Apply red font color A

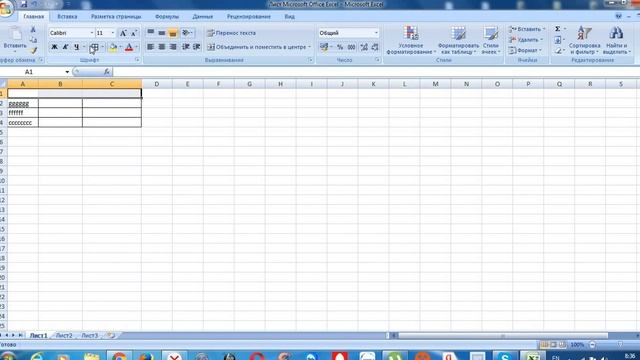[129, 47]
